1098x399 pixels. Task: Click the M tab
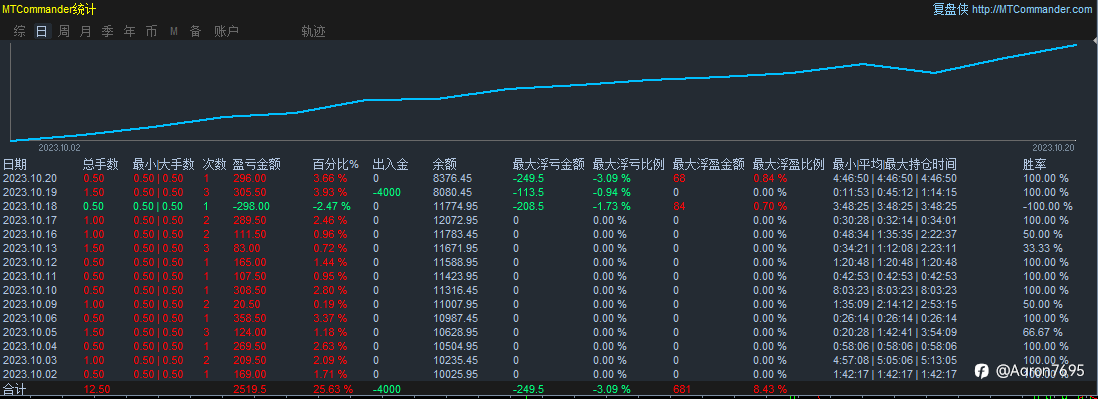point(174,32)
